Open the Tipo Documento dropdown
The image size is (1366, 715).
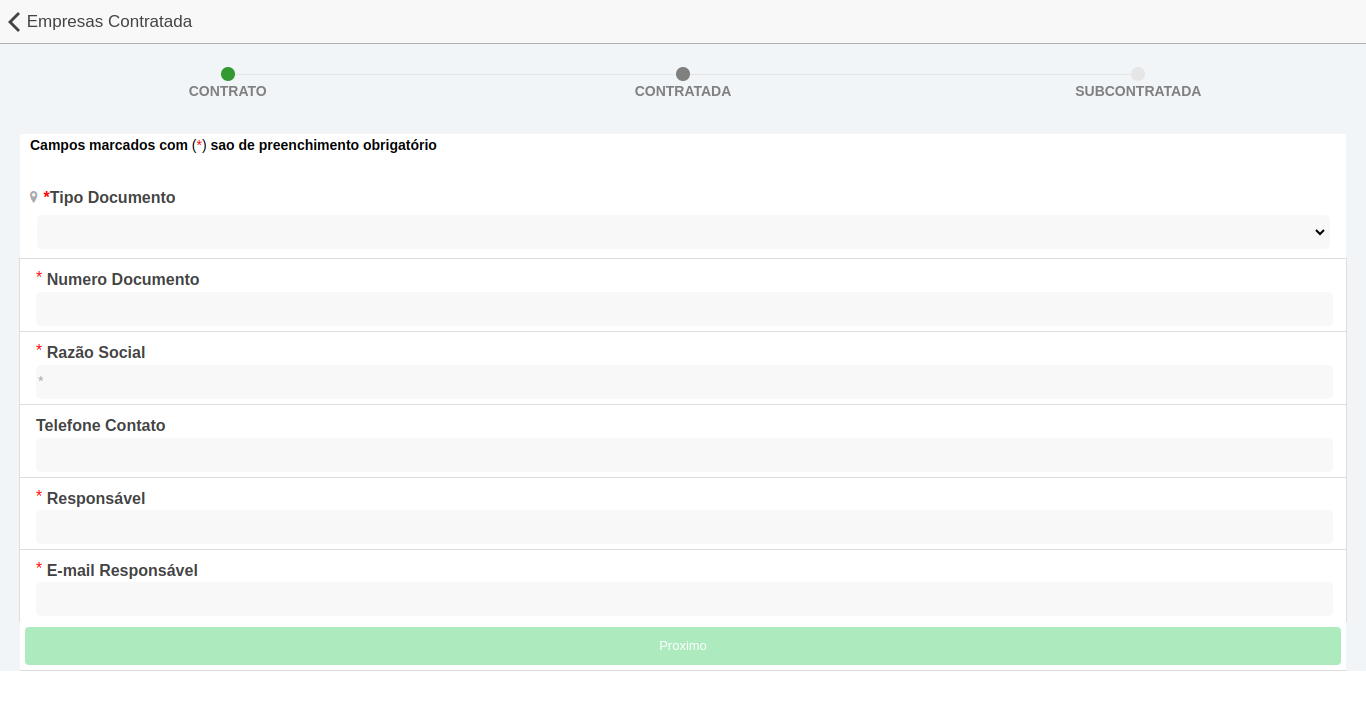[x=683, y=232]
